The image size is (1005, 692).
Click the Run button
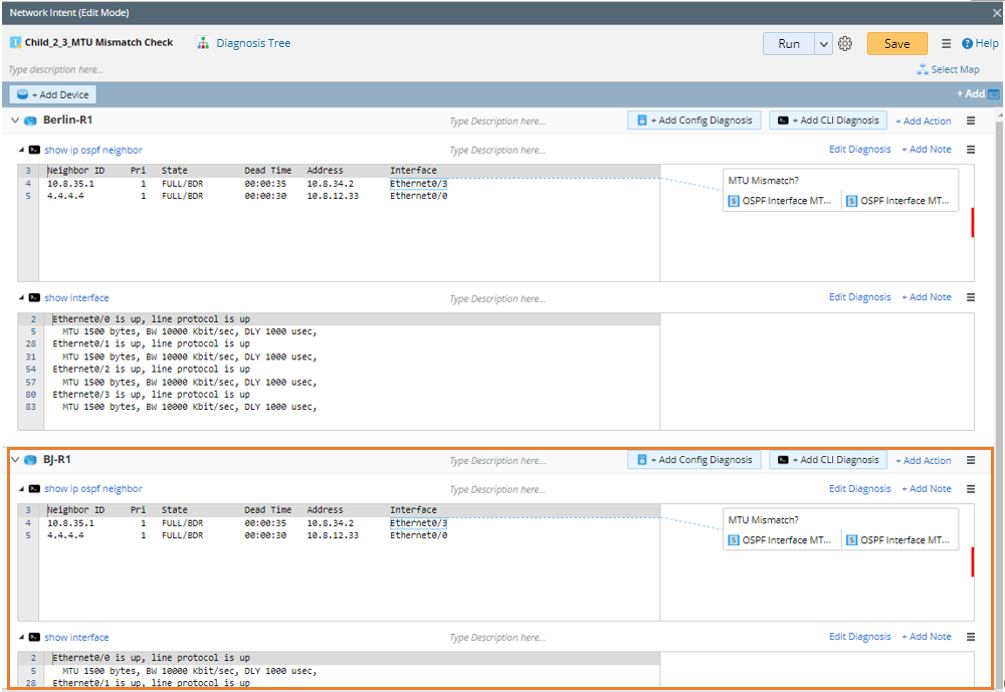pos(789,44)
